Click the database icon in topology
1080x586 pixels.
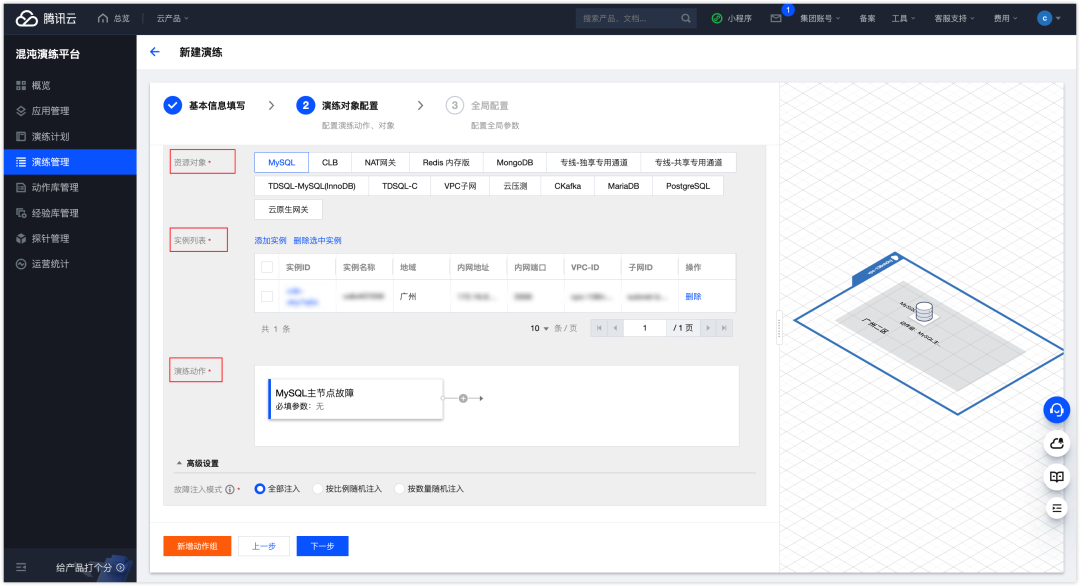coord(924,312)
